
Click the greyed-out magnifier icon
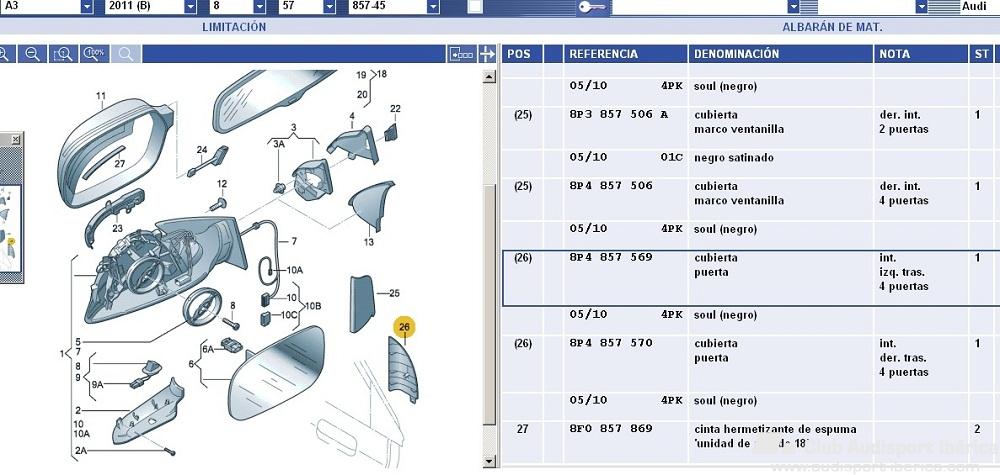coord(126,54)
